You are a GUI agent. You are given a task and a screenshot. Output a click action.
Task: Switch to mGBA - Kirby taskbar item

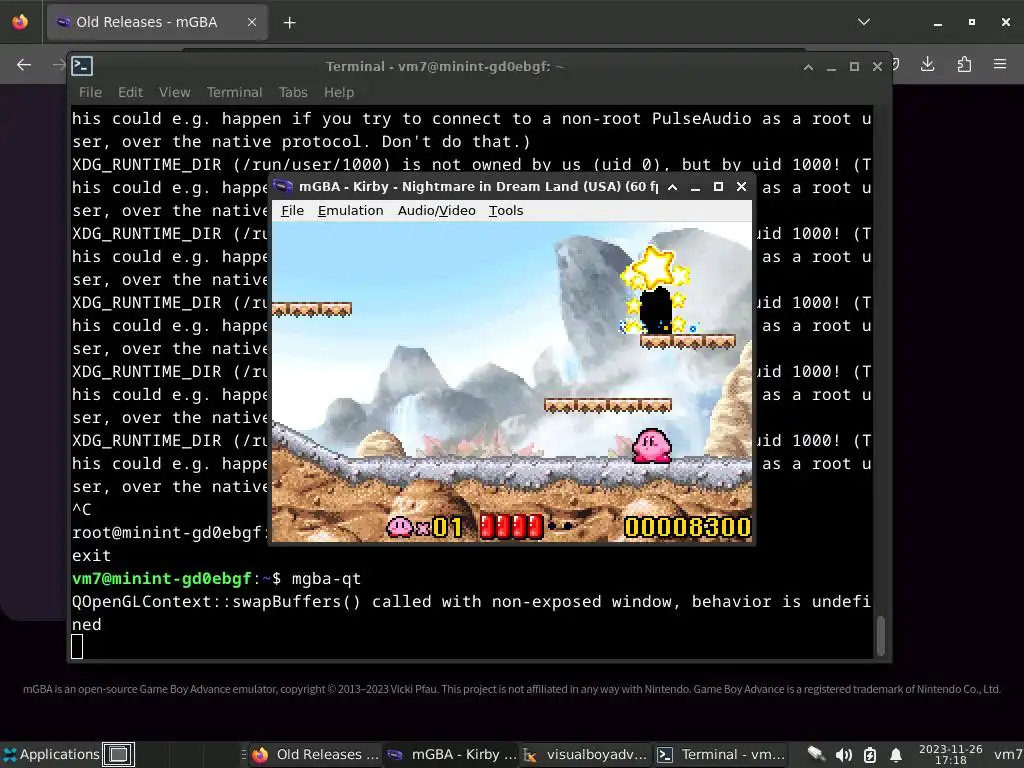[452, 754]
